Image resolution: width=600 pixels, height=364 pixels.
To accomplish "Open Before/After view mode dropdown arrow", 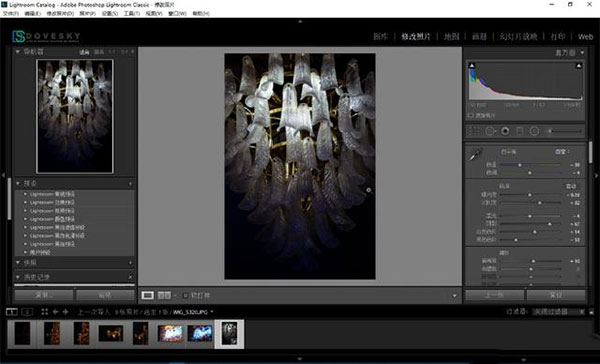I will (x=174, y=295).
